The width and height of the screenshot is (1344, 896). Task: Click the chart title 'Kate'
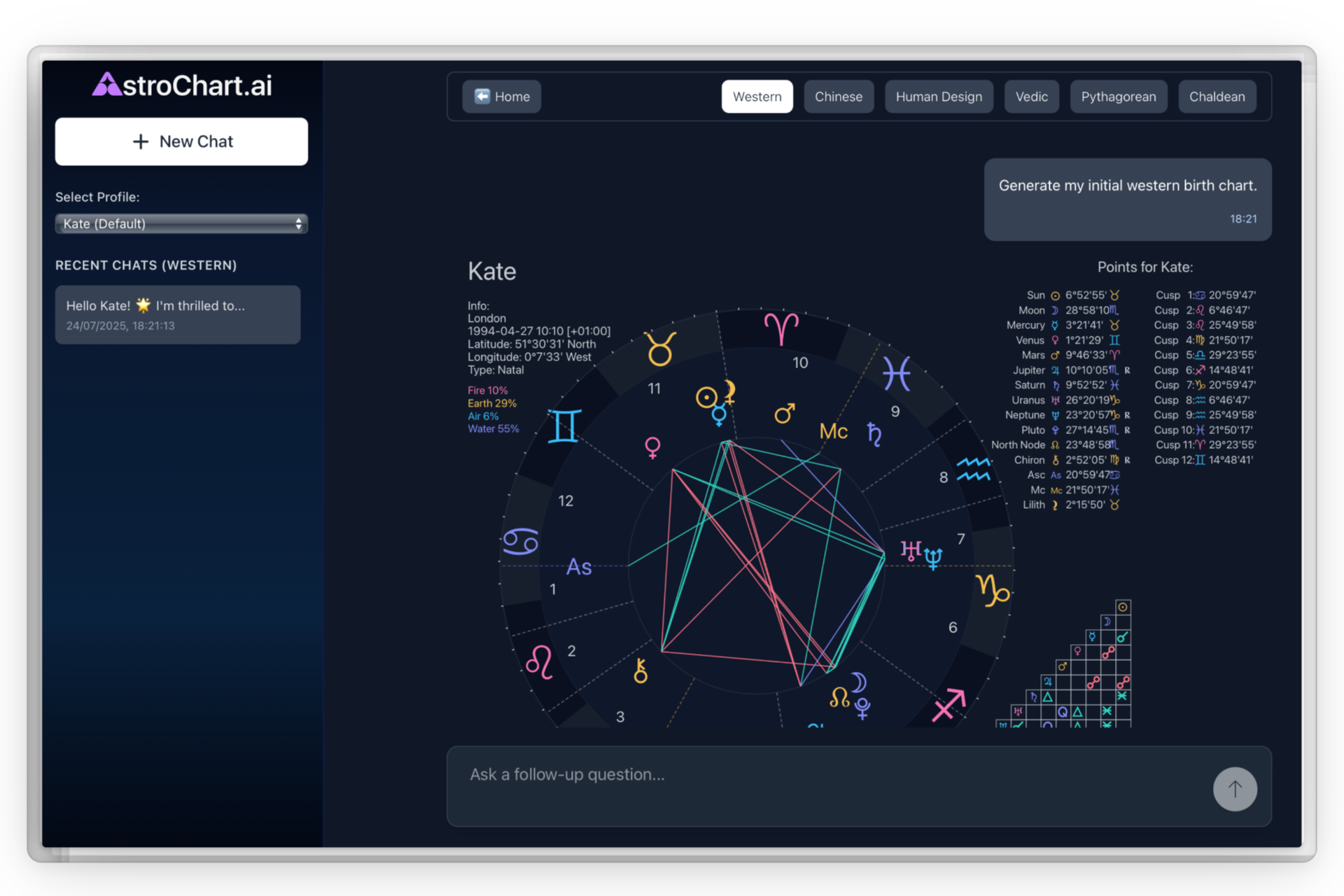[x=491, y=272]
